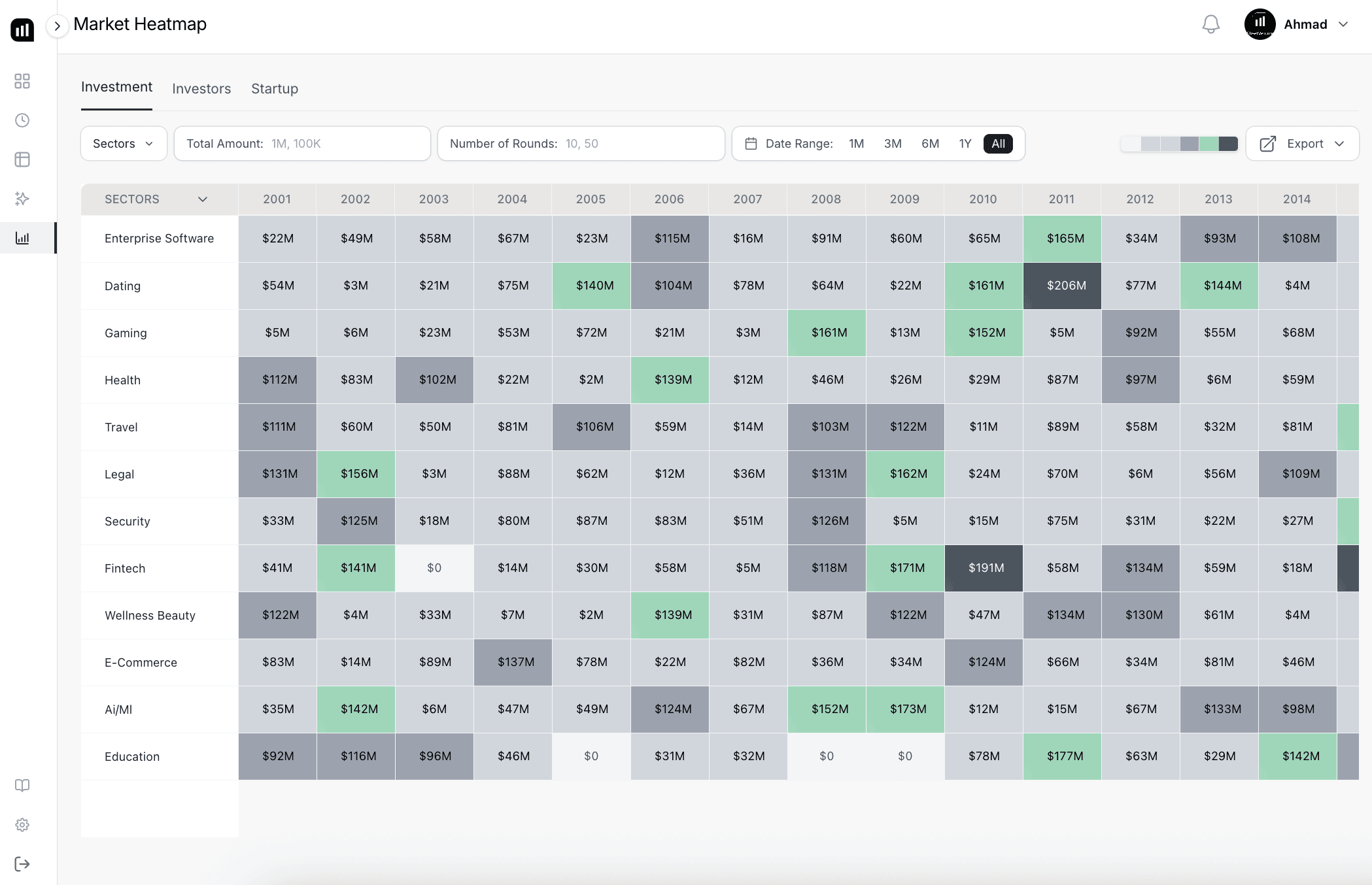Click the green color legend swatch
This screenshot has width=1372, height=885.
point(1209,144)
